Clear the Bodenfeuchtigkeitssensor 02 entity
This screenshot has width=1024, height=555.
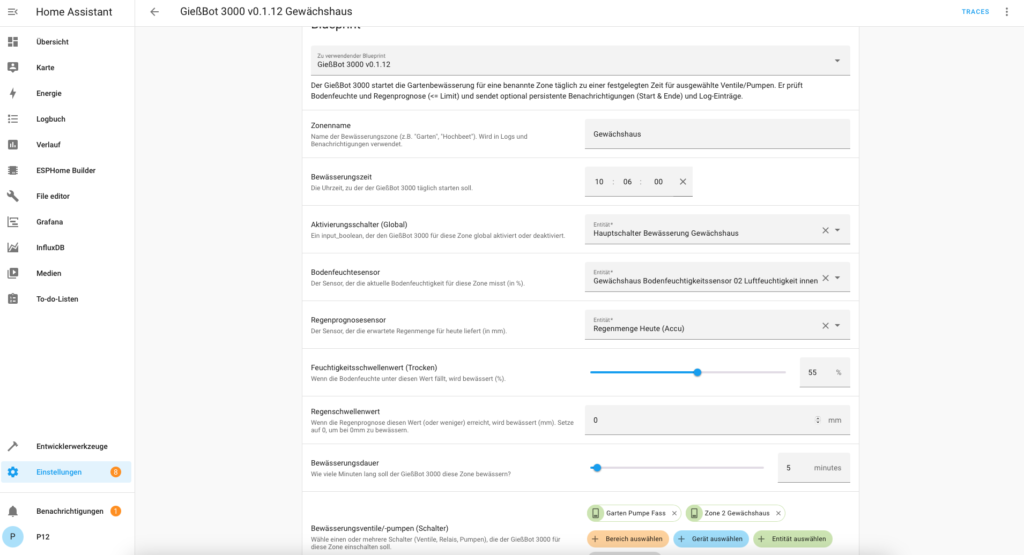pyautogui.click(x=825, y=278)
